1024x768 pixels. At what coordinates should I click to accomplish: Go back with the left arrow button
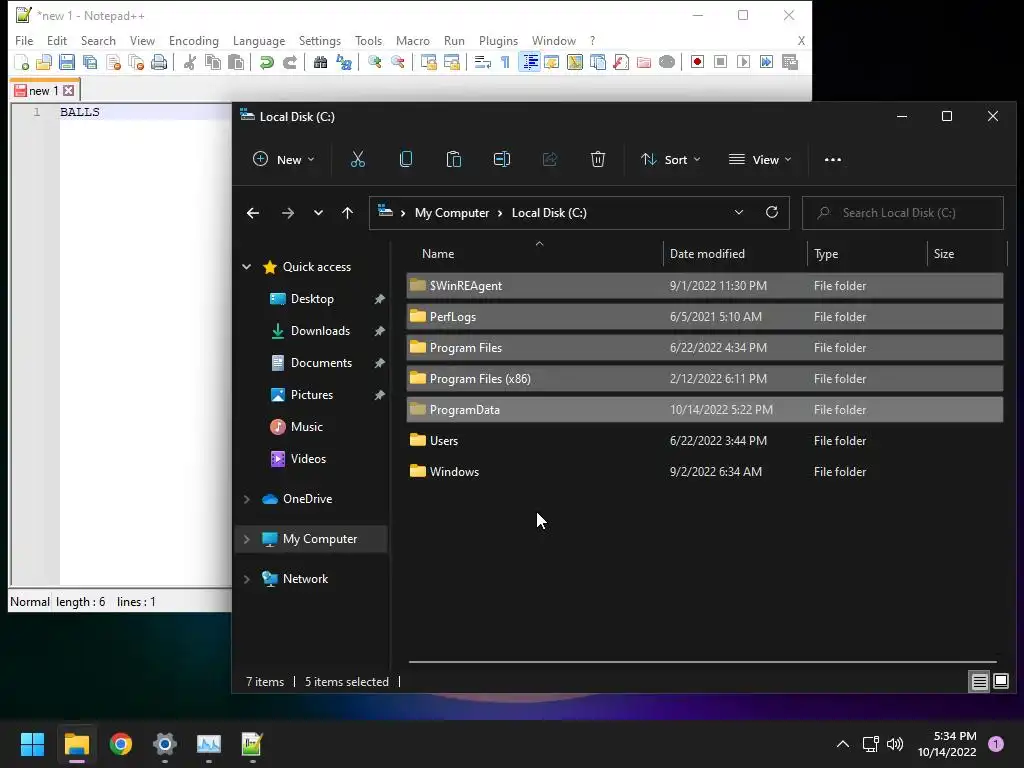pyautogui.click(x=253, y=213)
